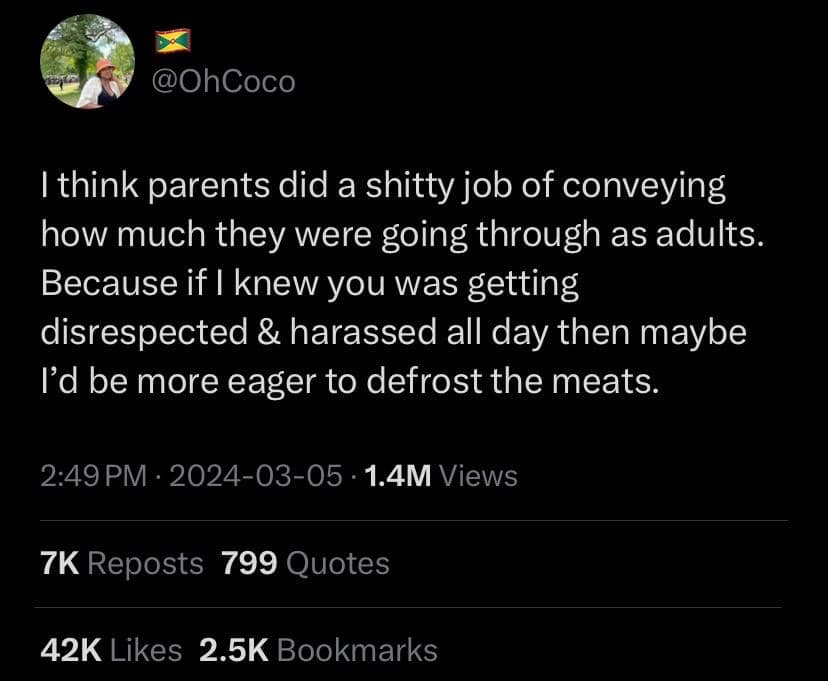This screenshot has width=828, height=681.
Task: Select the tweet body text
Action: click(400, 282)
